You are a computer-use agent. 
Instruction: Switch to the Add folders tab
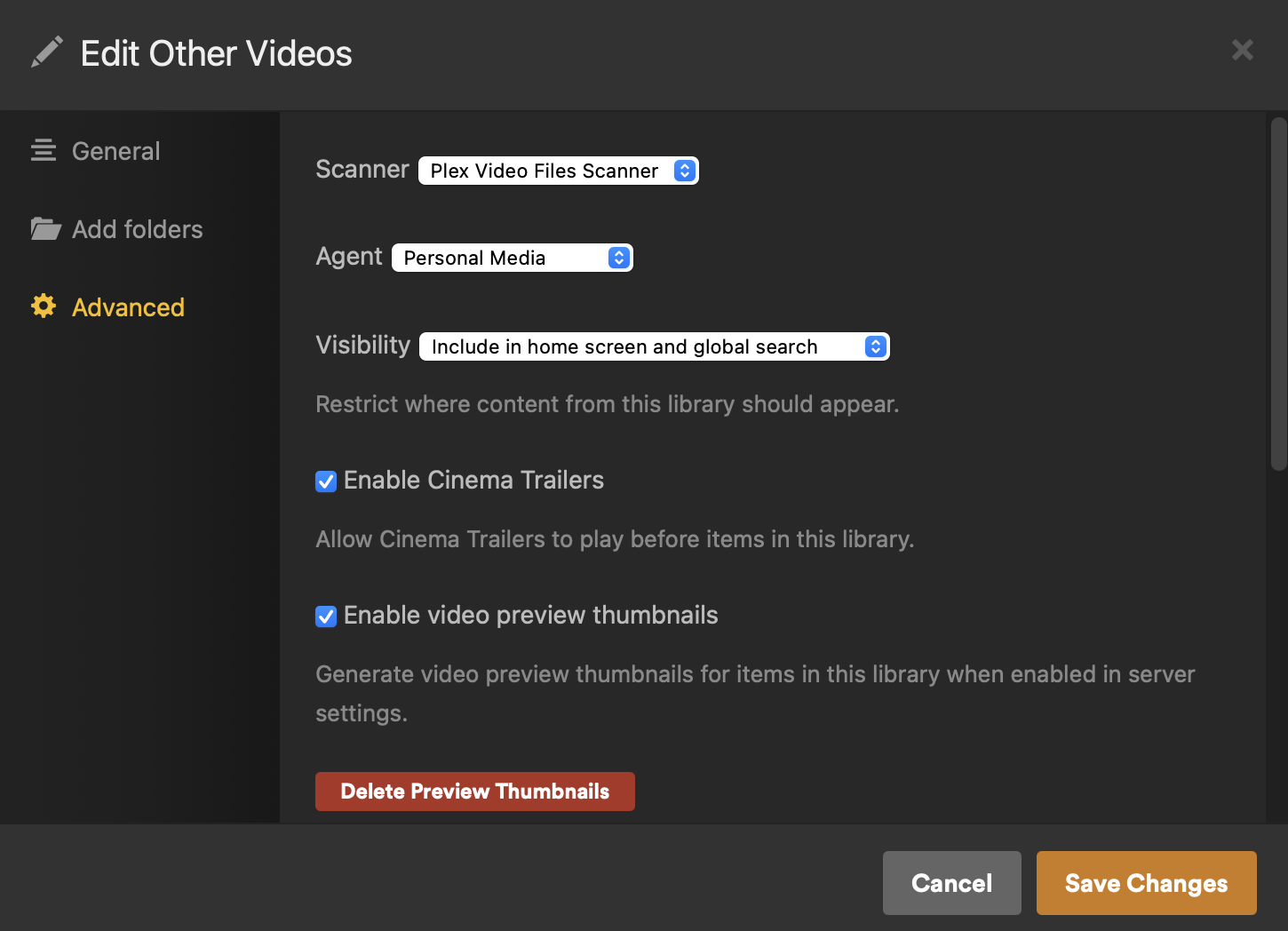pyautogui.click(x=116, y=229)
